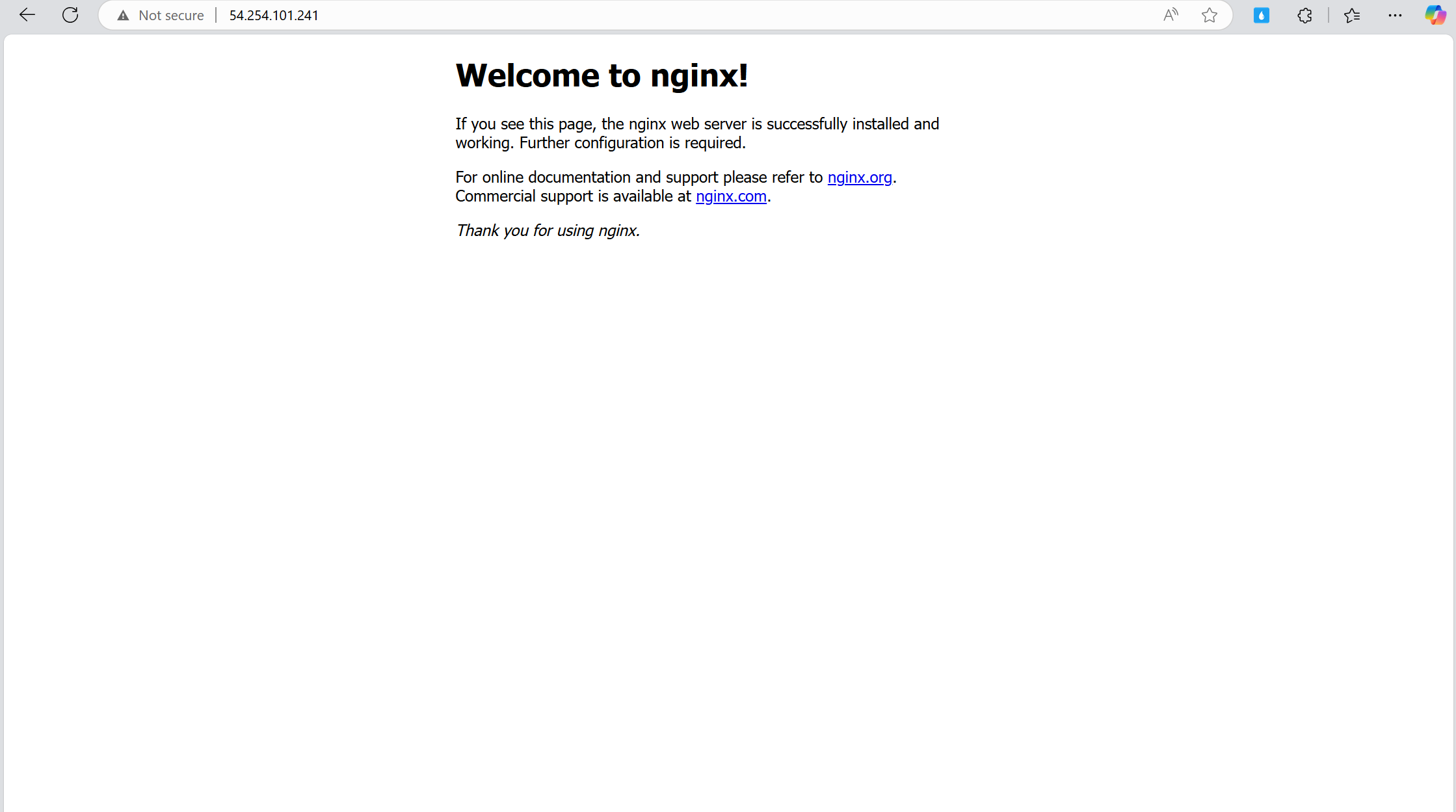Screen dimensions: 1456x812
Task: Open the blue water-drop extension icon
Action: point(1262,15)
